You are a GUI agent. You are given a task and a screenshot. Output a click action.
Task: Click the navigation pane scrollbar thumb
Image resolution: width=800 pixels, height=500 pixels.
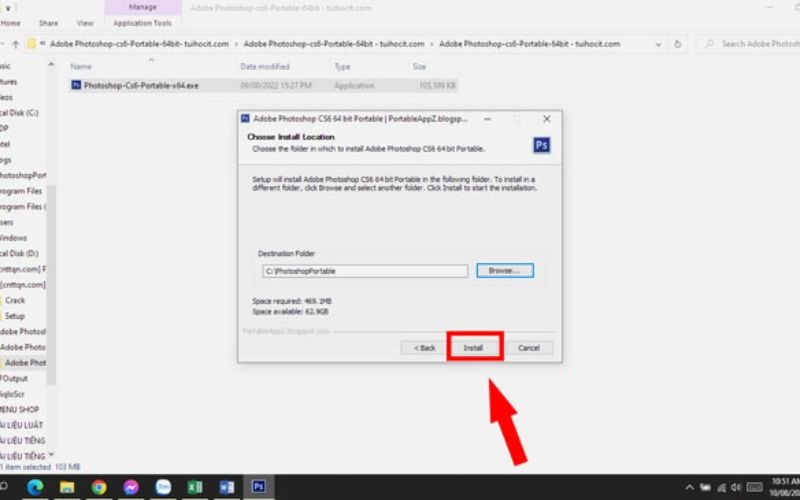tap(51, 284)
